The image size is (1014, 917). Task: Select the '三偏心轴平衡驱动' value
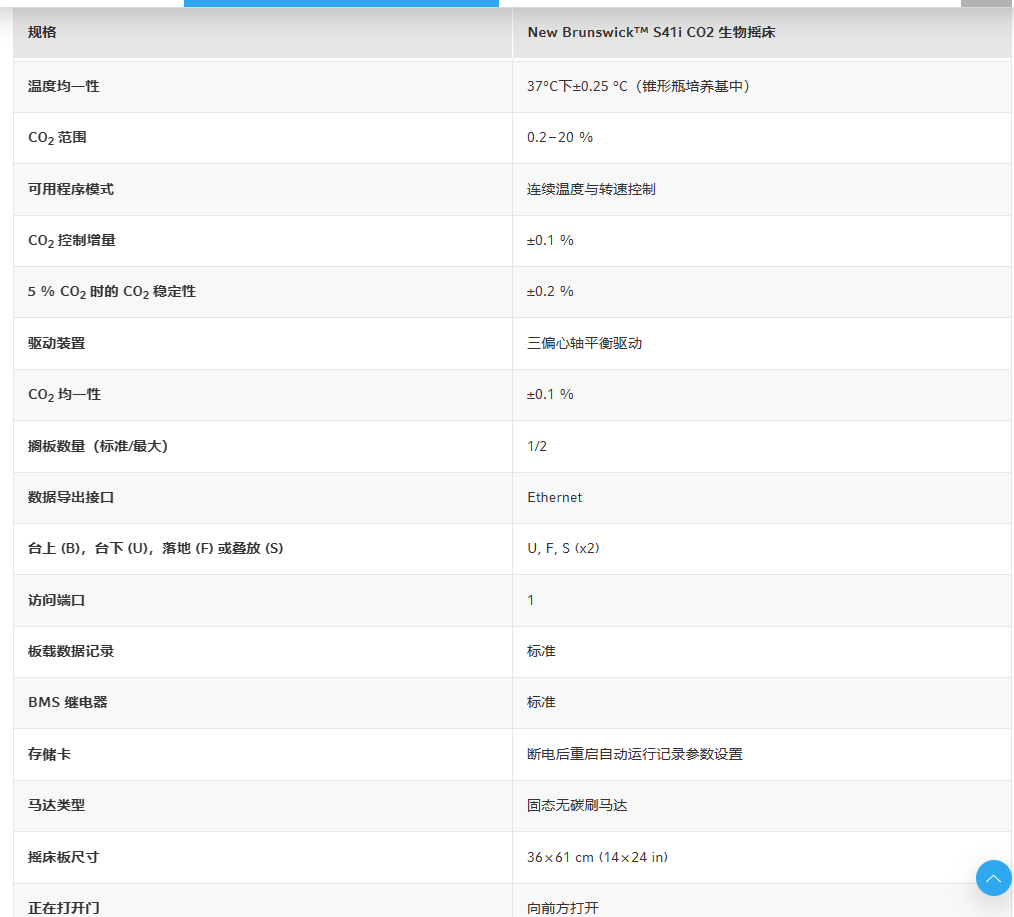pyautogui.click(x=584, y=343)
